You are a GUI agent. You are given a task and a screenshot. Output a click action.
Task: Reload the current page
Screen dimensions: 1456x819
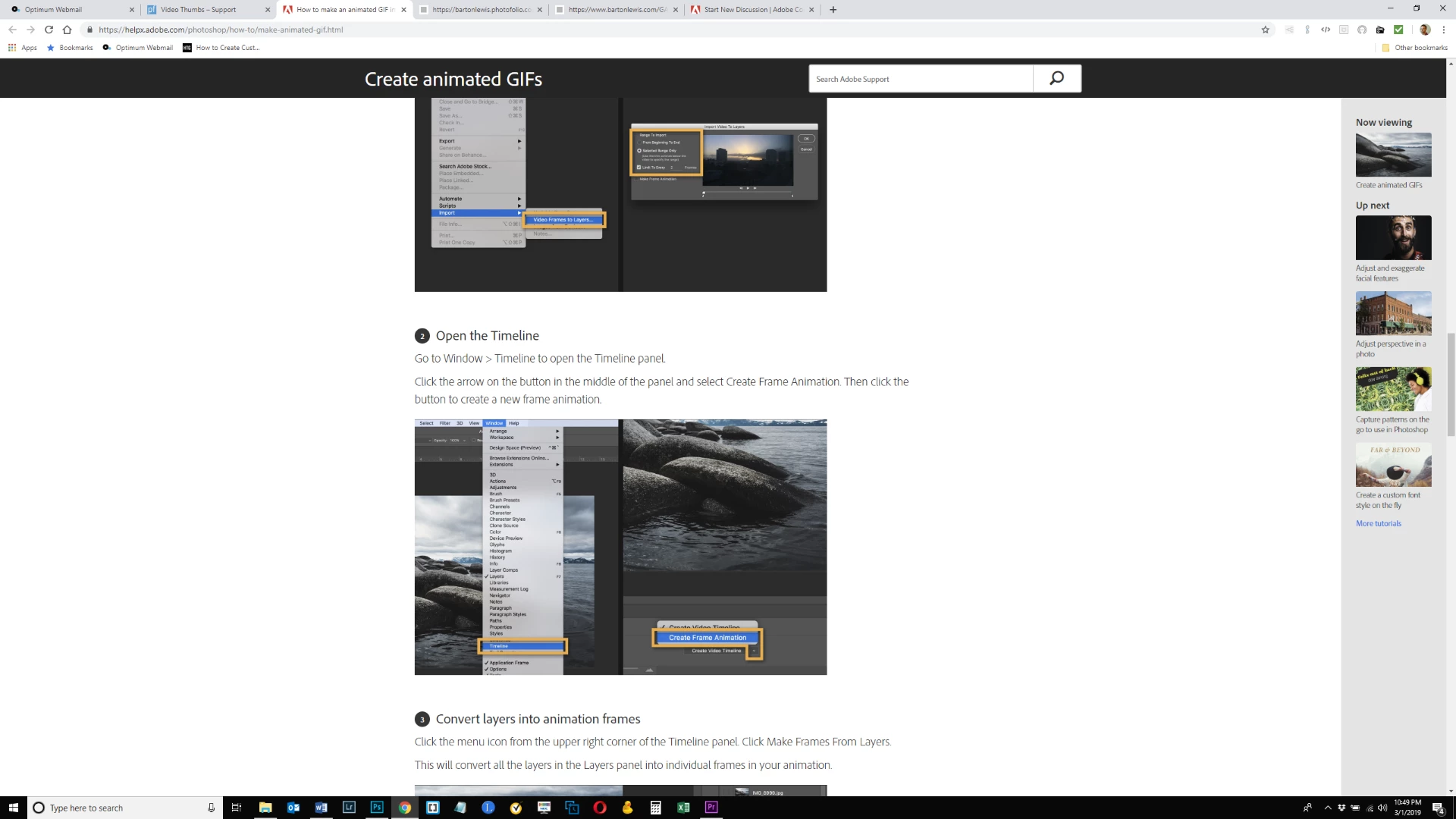[49, 30]
